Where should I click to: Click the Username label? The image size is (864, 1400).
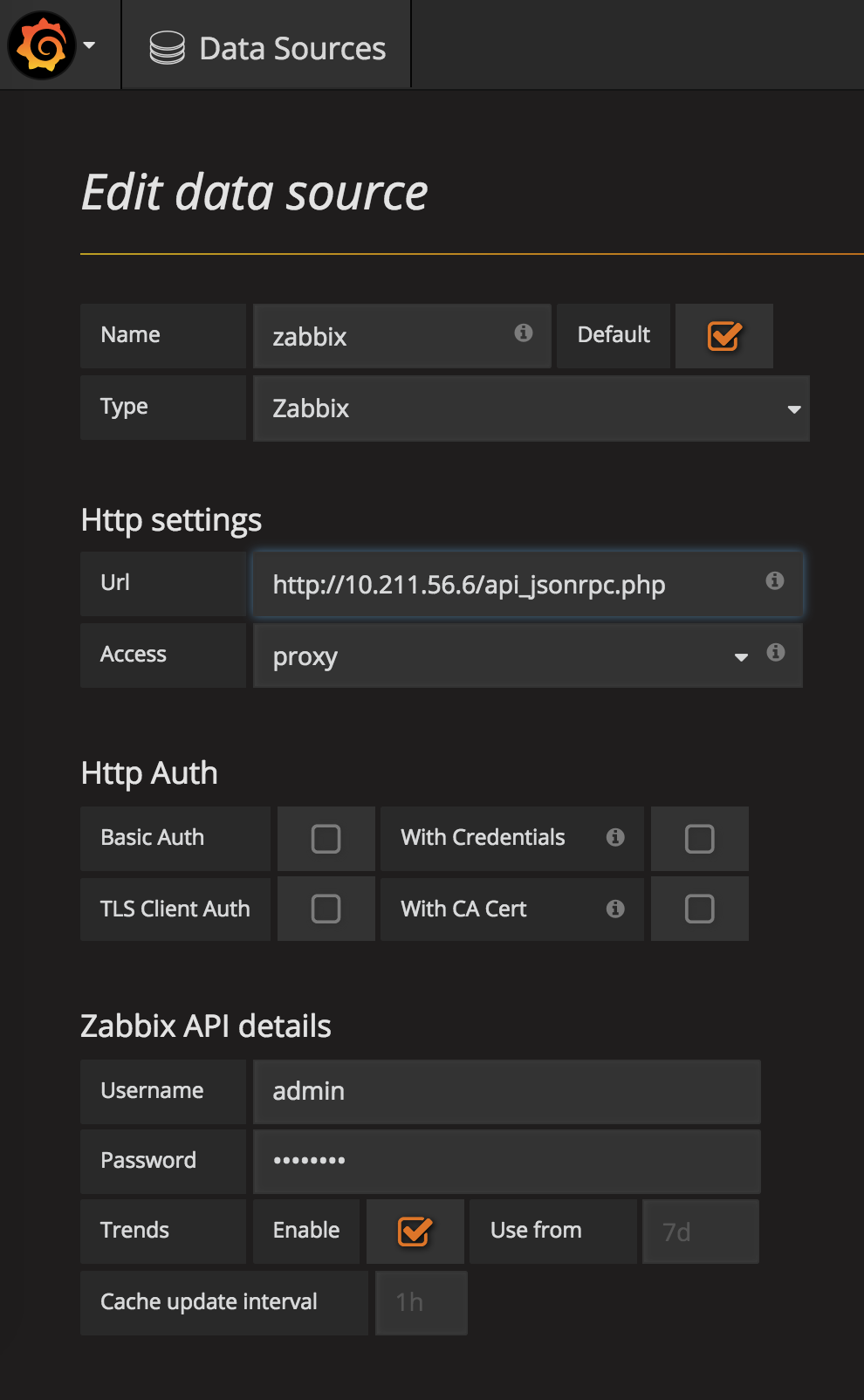[x=153, y=1090]
